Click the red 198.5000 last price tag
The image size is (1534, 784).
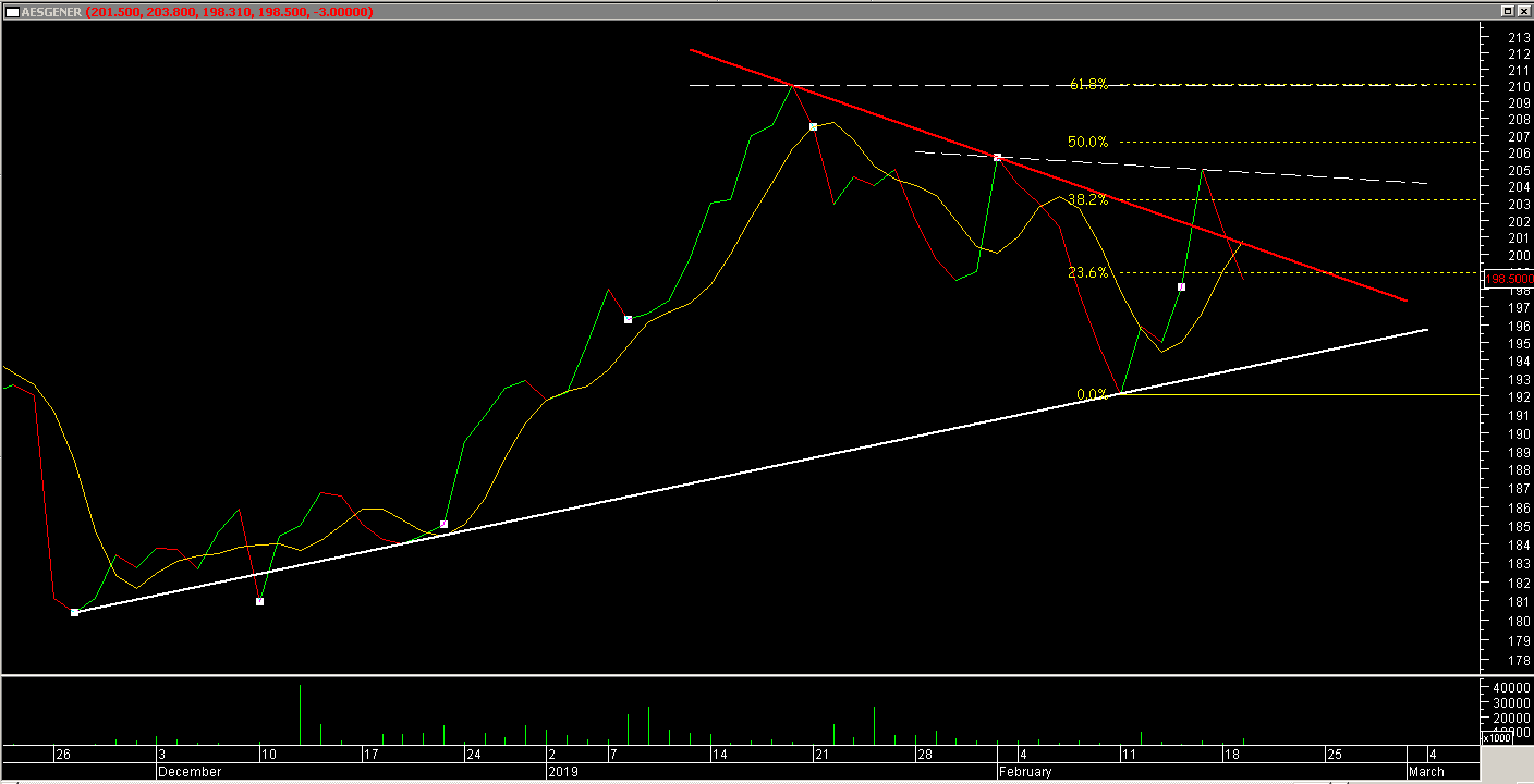1509,279
